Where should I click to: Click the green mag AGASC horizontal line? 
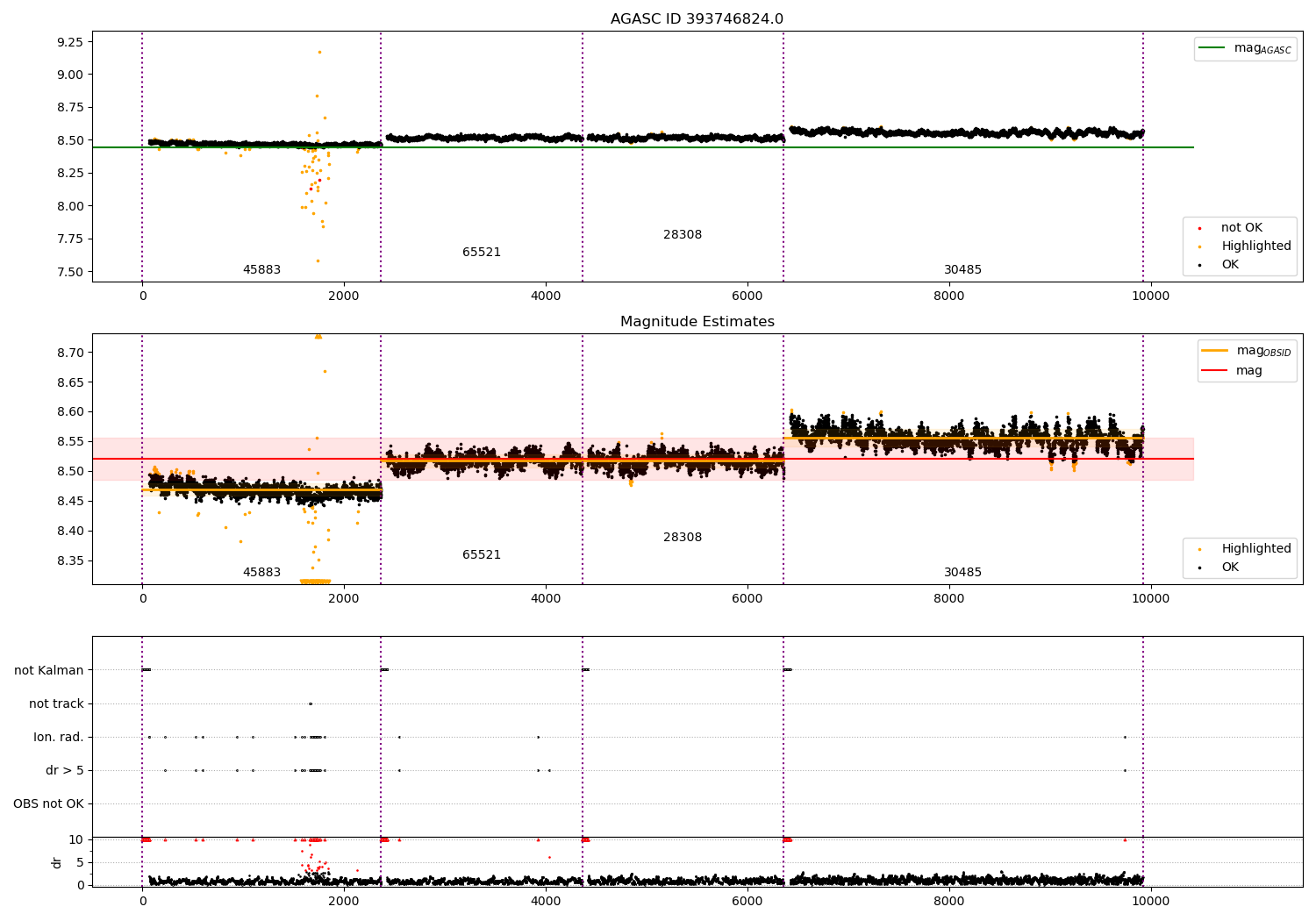point(642,147)
